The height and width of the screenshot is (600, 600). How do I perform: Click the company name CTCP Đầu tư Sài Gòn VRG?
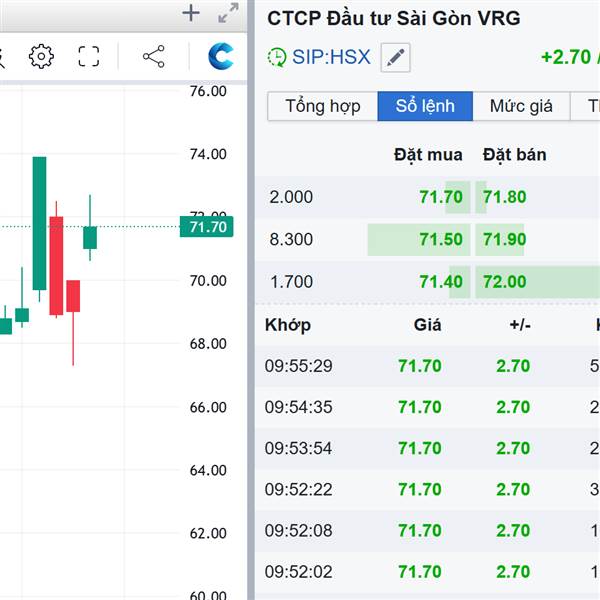[x=394, y=18]
